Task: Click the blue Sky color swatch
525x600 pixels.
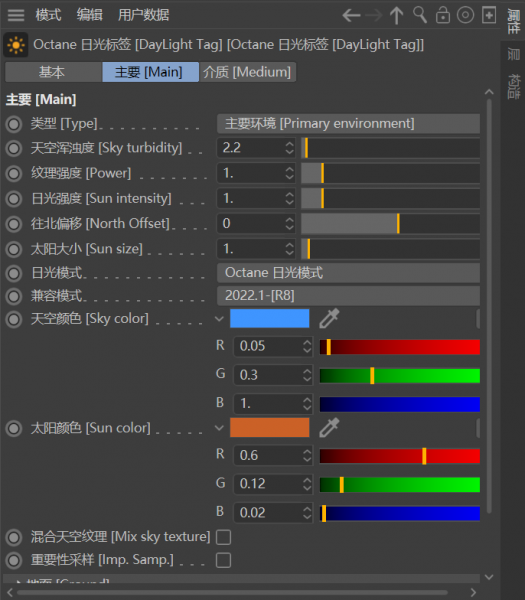Action: point(269,318)
